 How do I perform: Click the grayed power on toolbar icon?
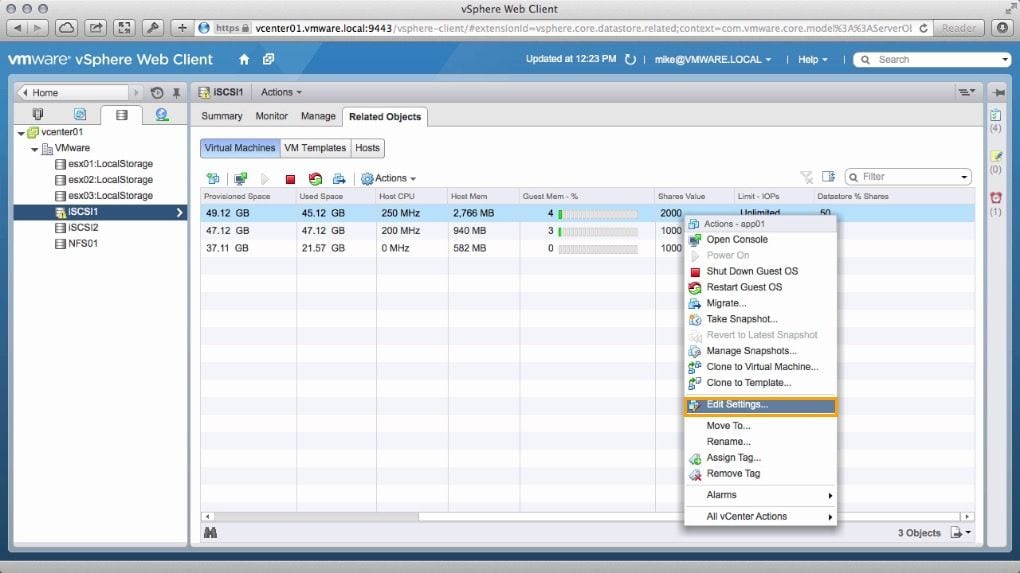(x=265, y=178)
